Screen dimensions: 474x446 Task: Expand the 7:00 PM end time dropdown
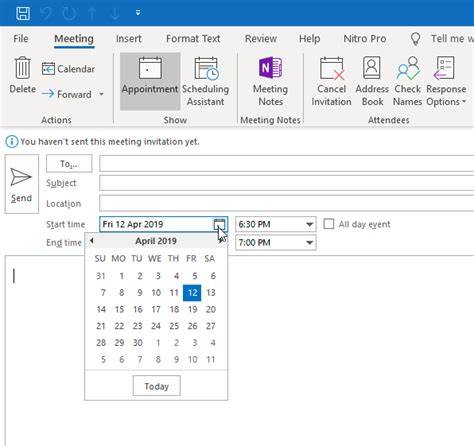[310, 243]
